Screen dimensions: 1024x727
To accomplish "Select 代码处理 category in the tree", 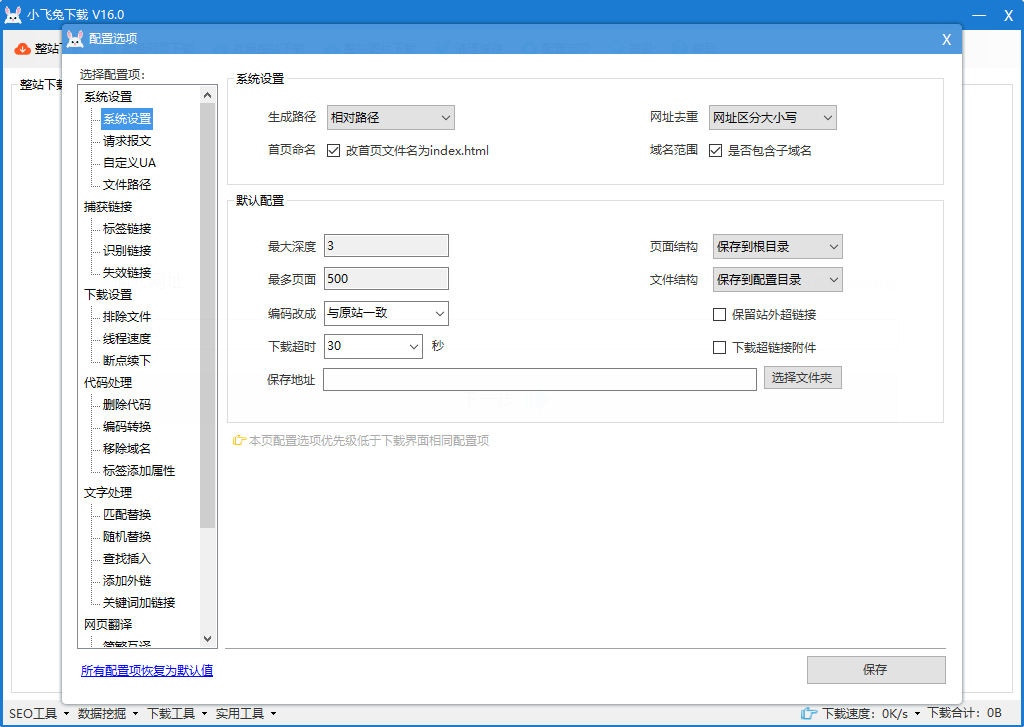I will point(108,383).
